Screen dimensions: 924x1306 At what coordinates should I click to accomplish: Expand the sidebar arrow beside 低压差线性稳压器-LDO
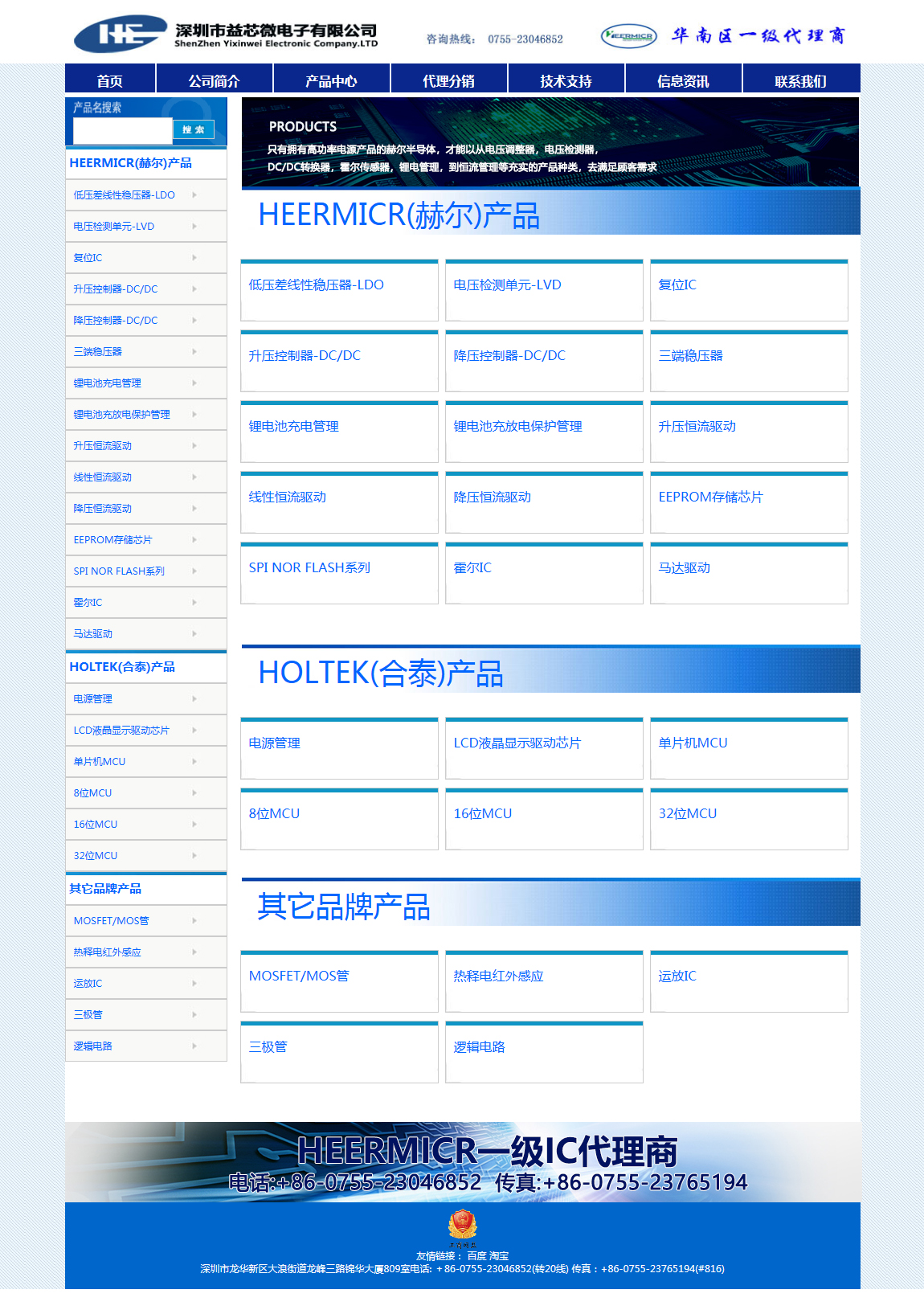coord(194,194)
